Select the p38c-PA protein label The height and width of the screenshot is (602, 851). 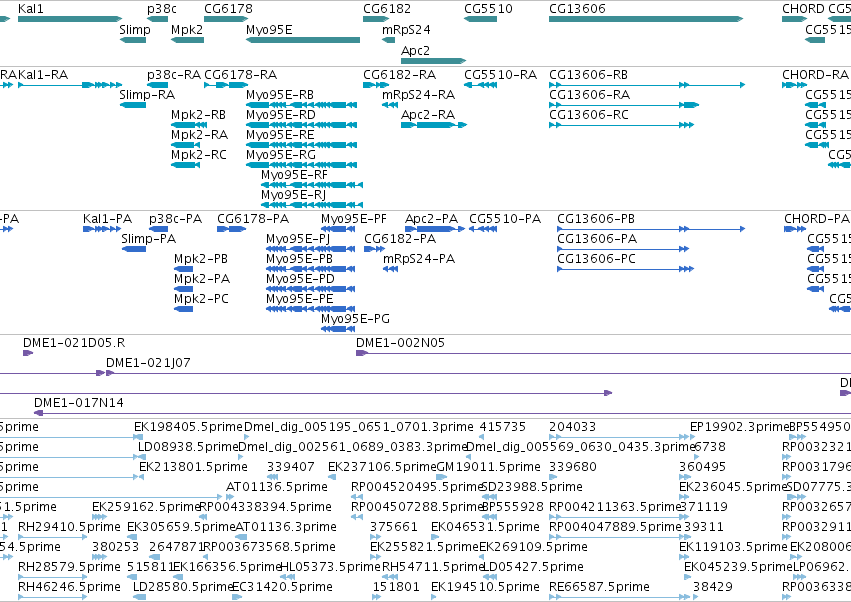[x=175, y=219]
